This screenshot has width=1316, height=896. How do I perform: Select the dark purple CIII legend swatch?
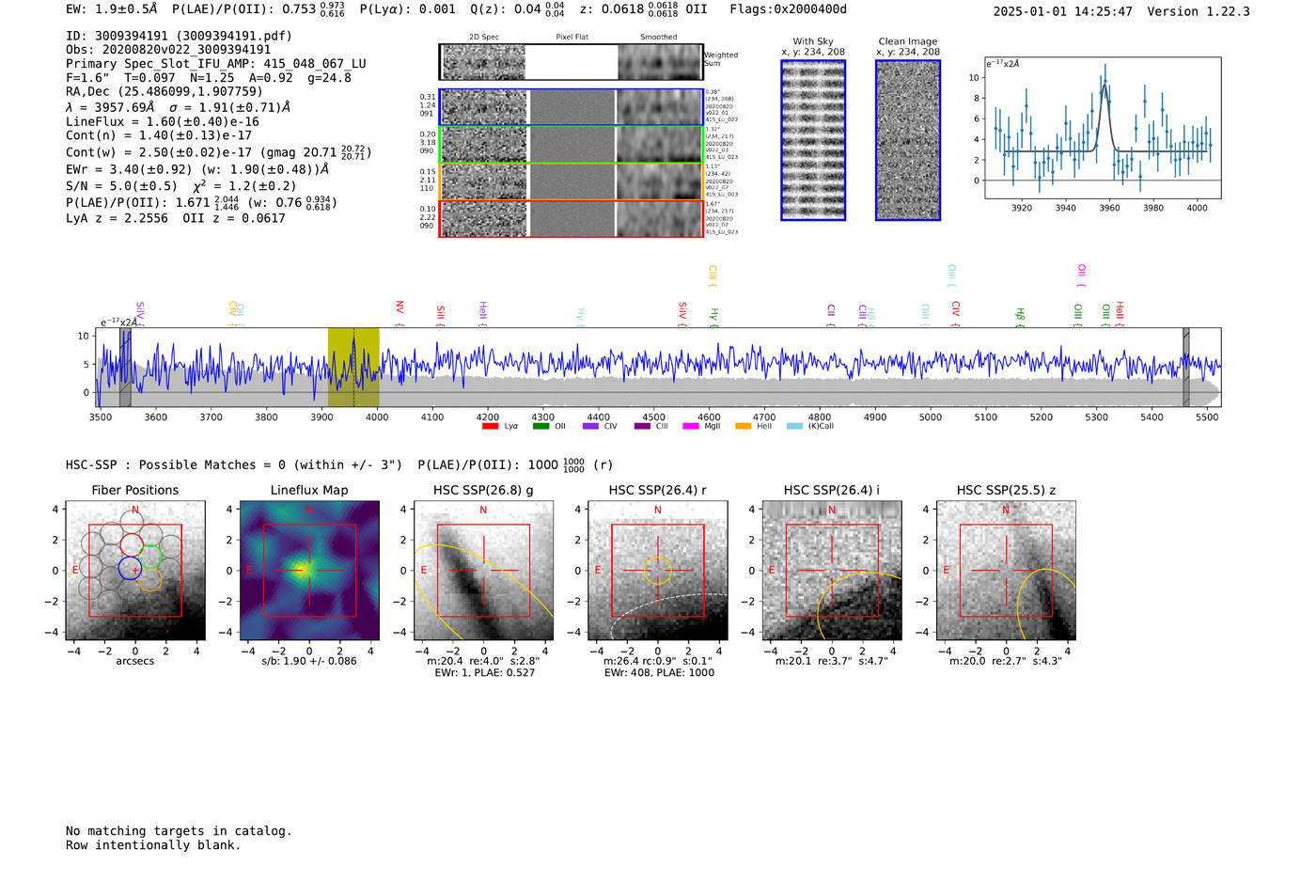coord(642,426)
